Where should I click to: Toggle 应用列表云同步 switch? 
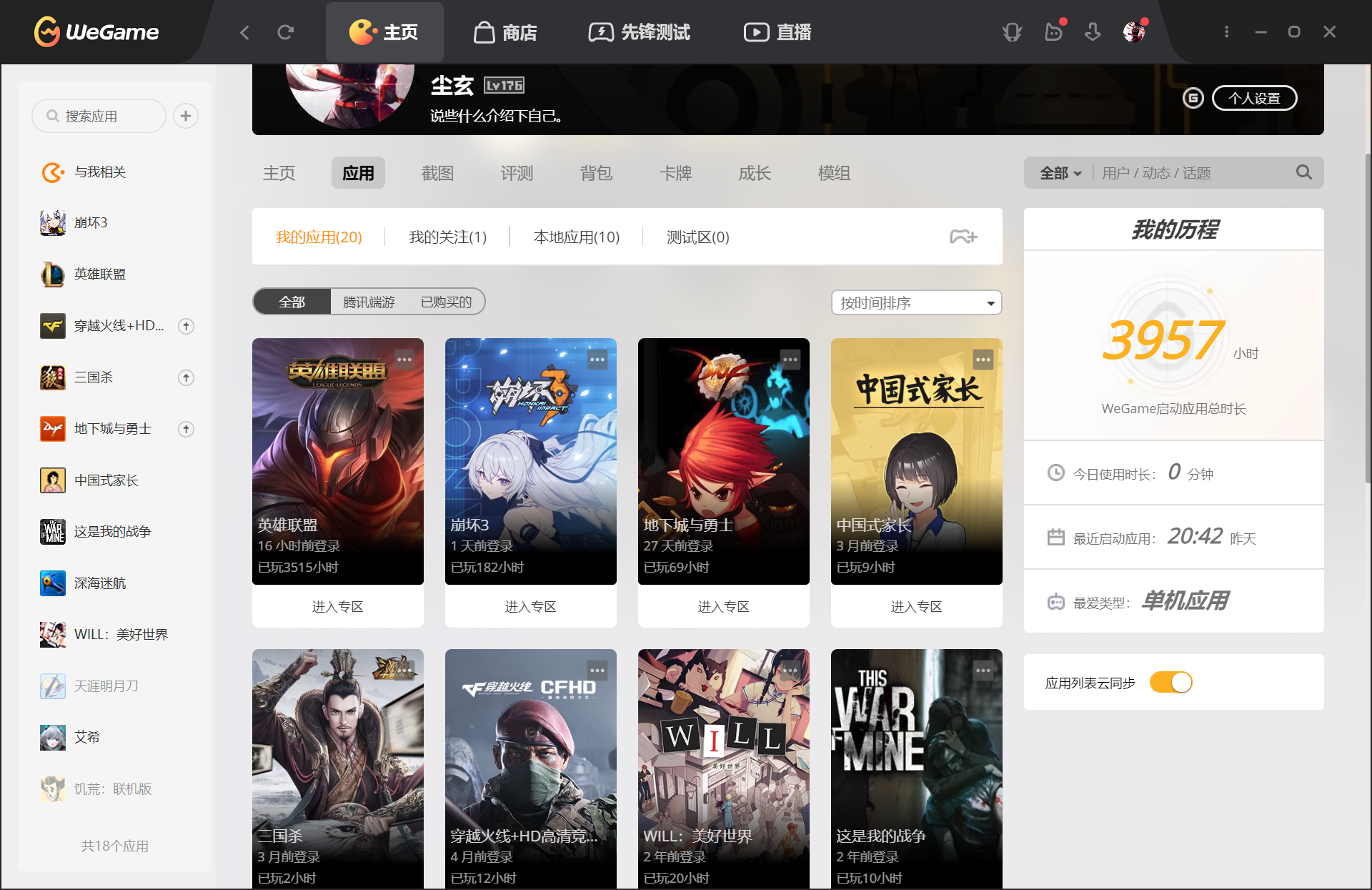point(1171,682)
